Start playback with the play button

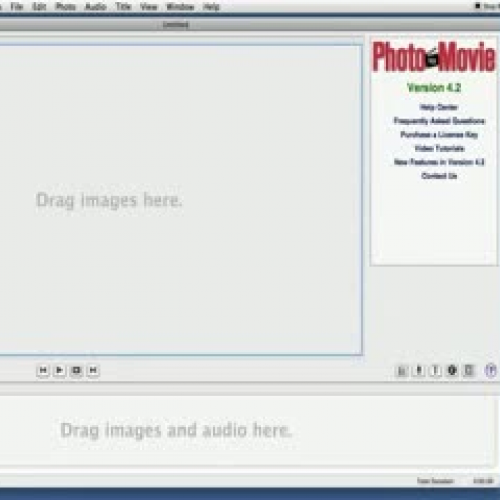click(x=59, y=370)
